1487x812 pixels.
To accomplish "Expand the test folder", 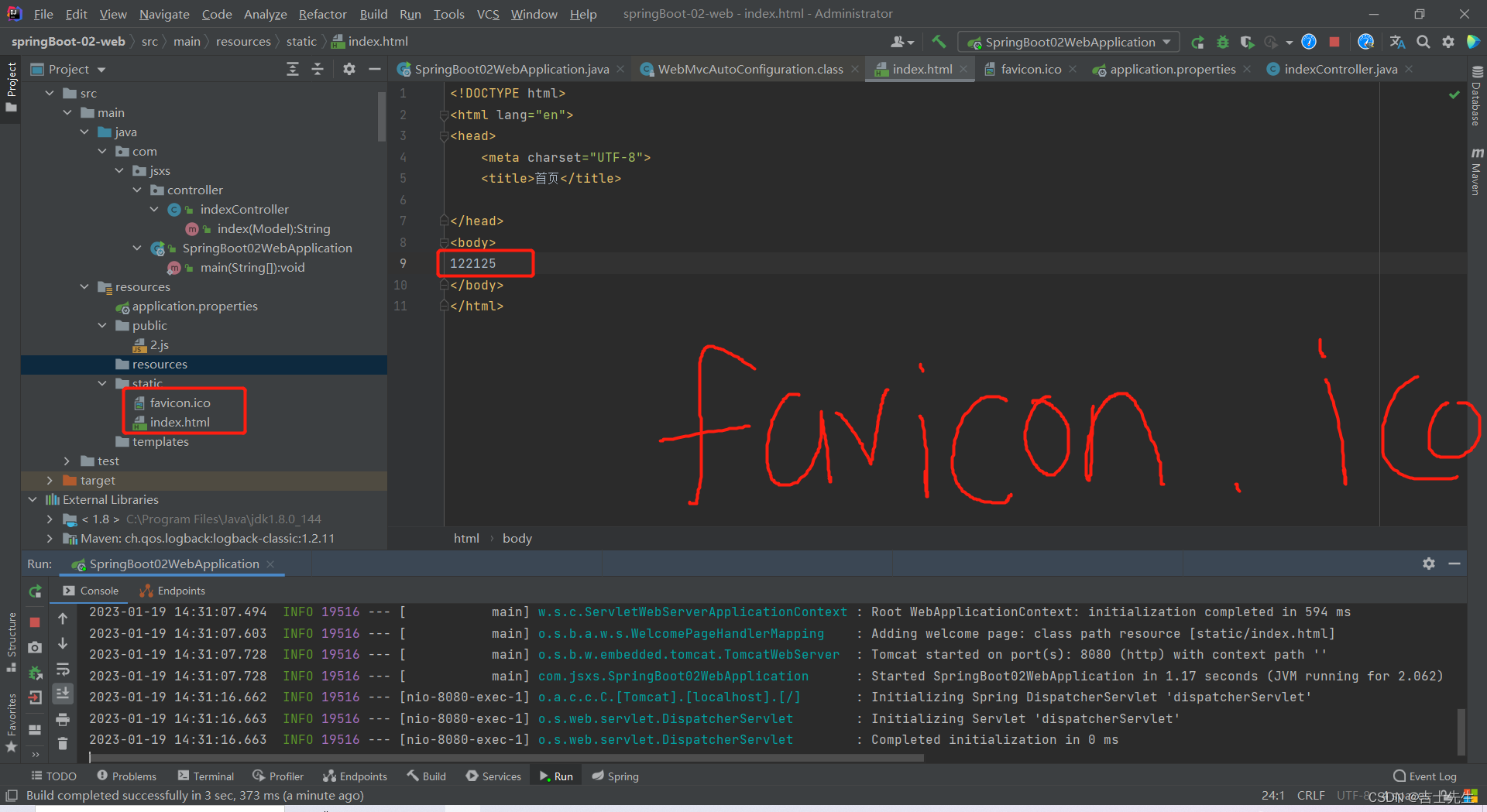I will coord(67,461).
